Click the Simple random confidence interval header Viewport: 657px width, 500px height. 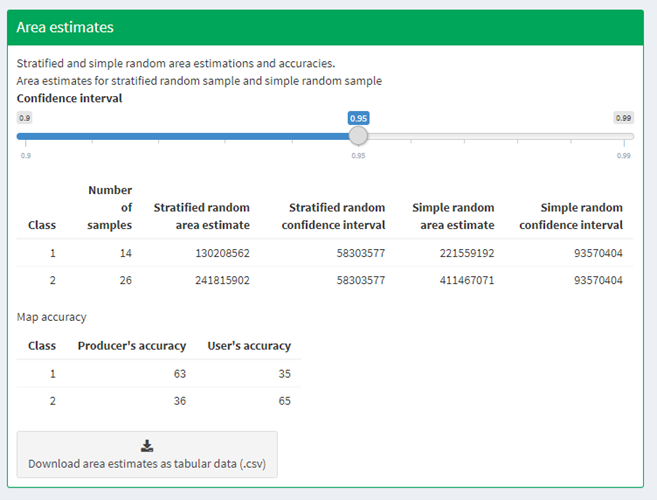pos(571,216)
